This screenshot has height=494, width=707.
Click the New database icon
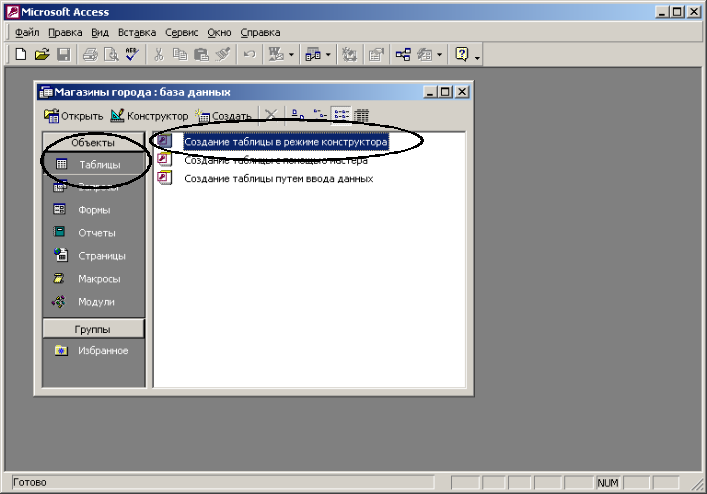(x=21, y=55)
